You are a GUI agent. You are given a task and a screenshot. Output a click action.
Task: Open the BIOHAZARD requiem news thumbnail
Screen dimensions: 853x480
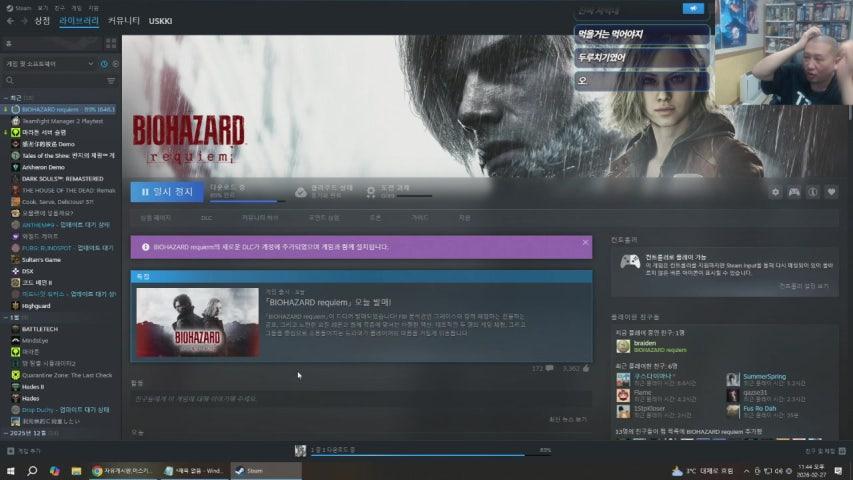(196, 323)
